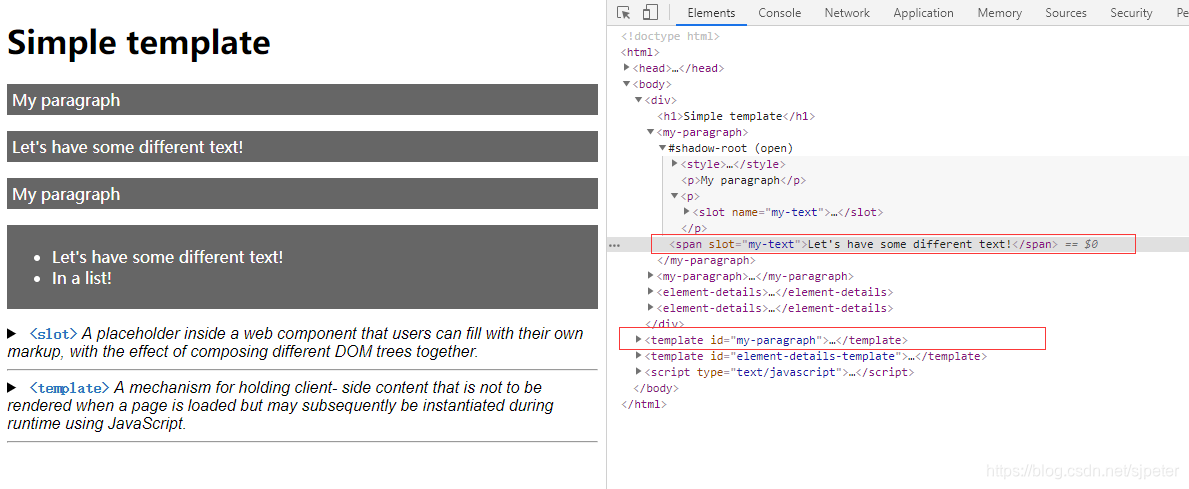Image resolution: width=1189 pixels, height=489 pixels.
Task: Select the <!doctype html> line
Action: click(x=670, y=36)
